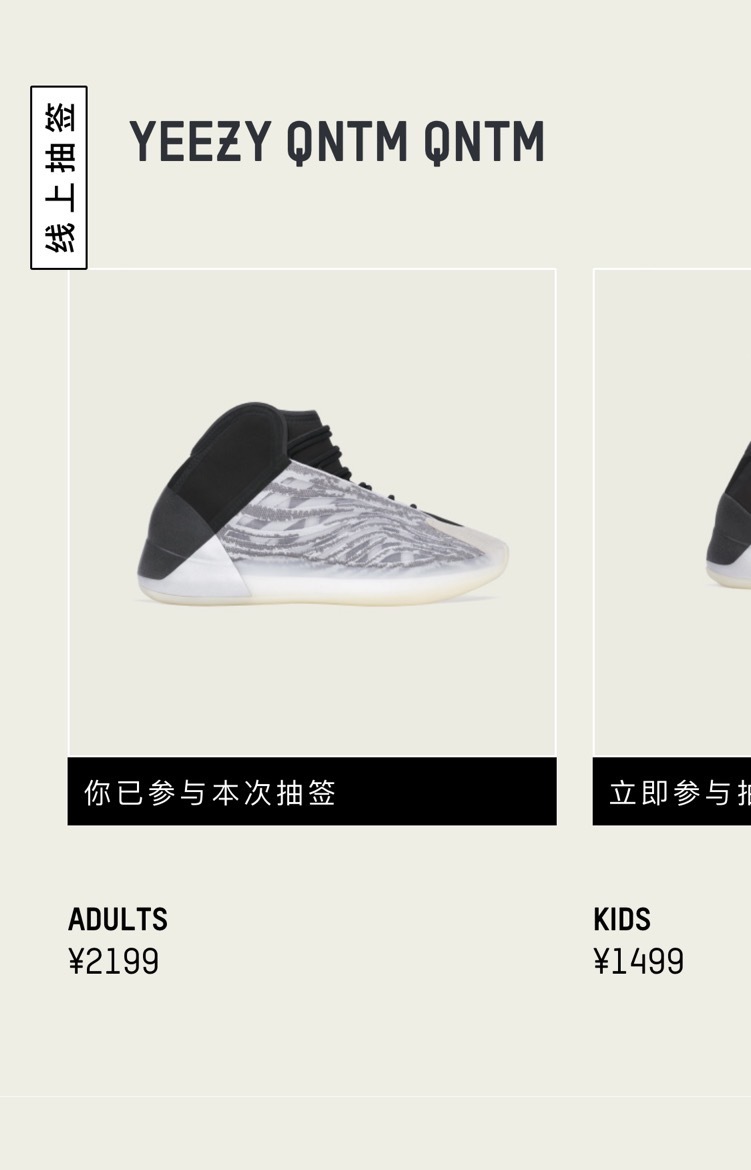Click the 立即参与抽签 button for kids

672,792
